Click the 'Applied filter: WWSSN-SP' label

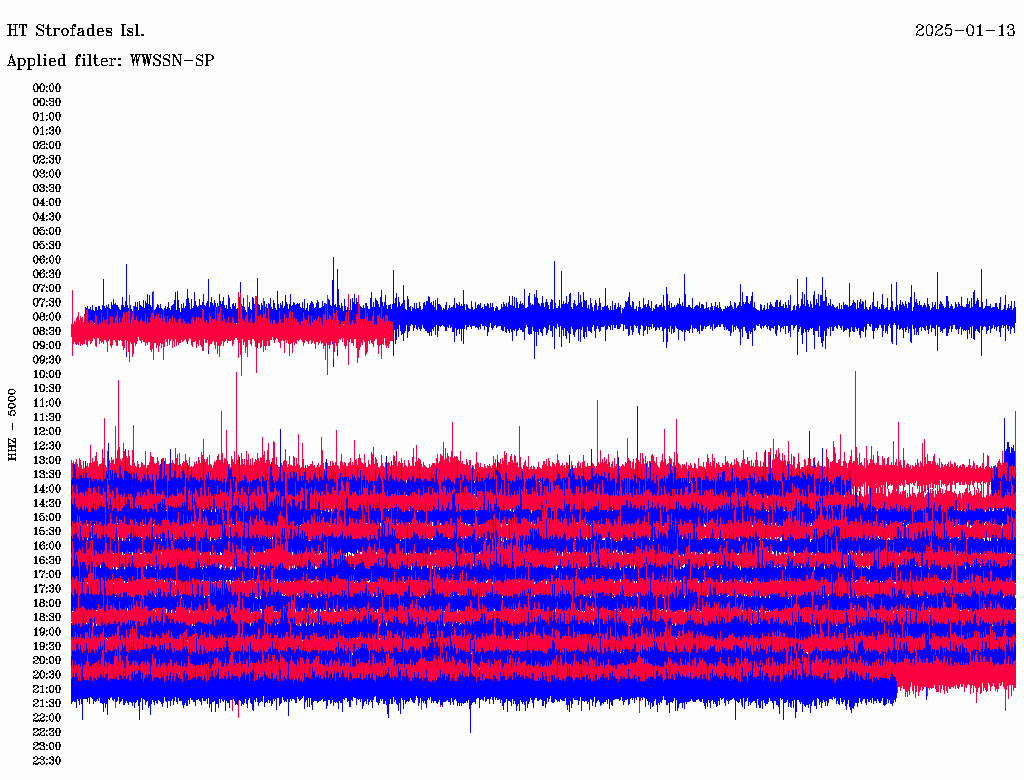(110, 61)
